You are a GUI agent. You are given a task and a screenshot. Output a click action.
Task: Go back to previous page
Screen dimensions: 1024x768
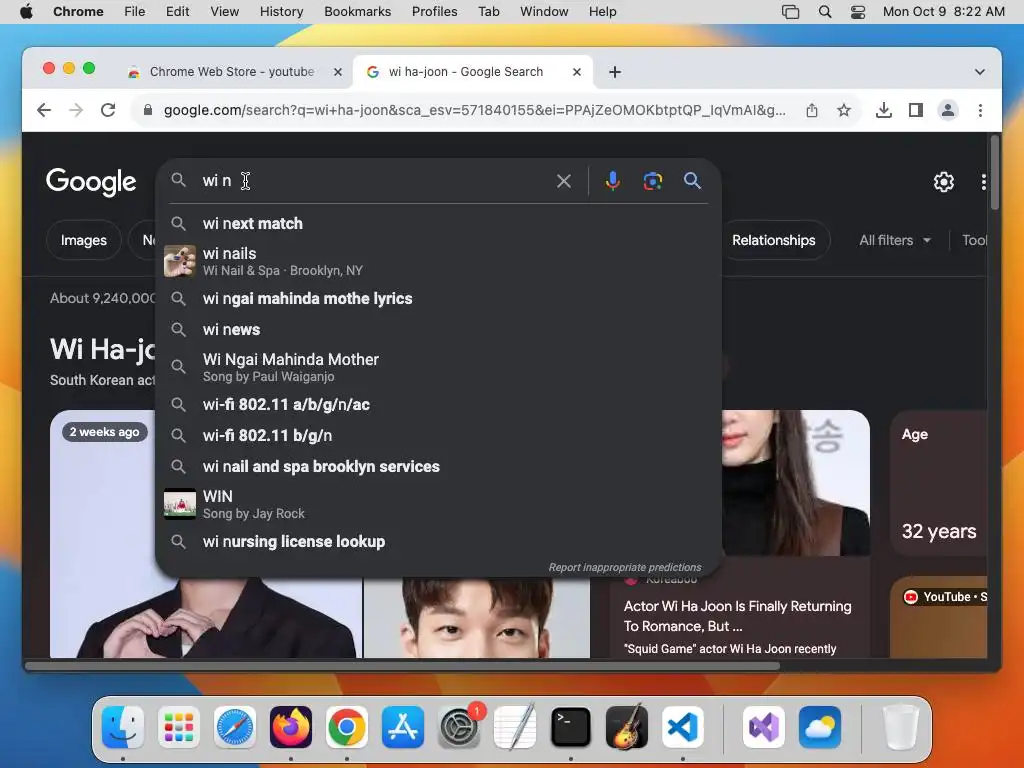[44, 110]
